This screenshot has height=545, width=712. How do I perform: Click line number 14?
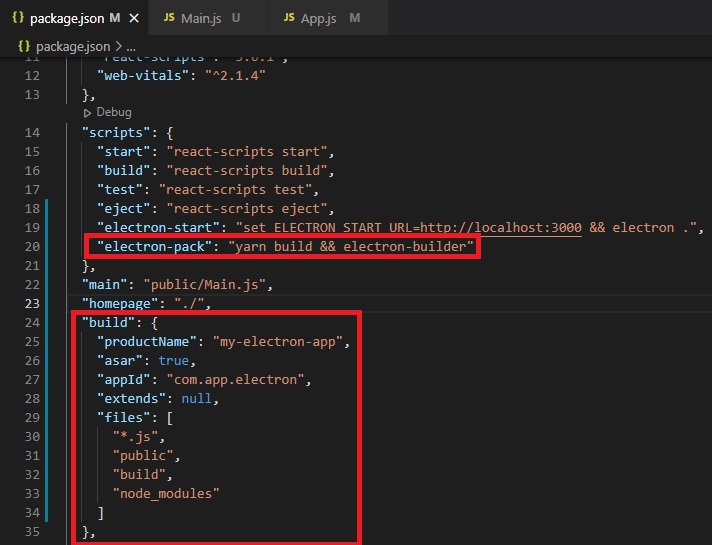[x=32, y=133]
